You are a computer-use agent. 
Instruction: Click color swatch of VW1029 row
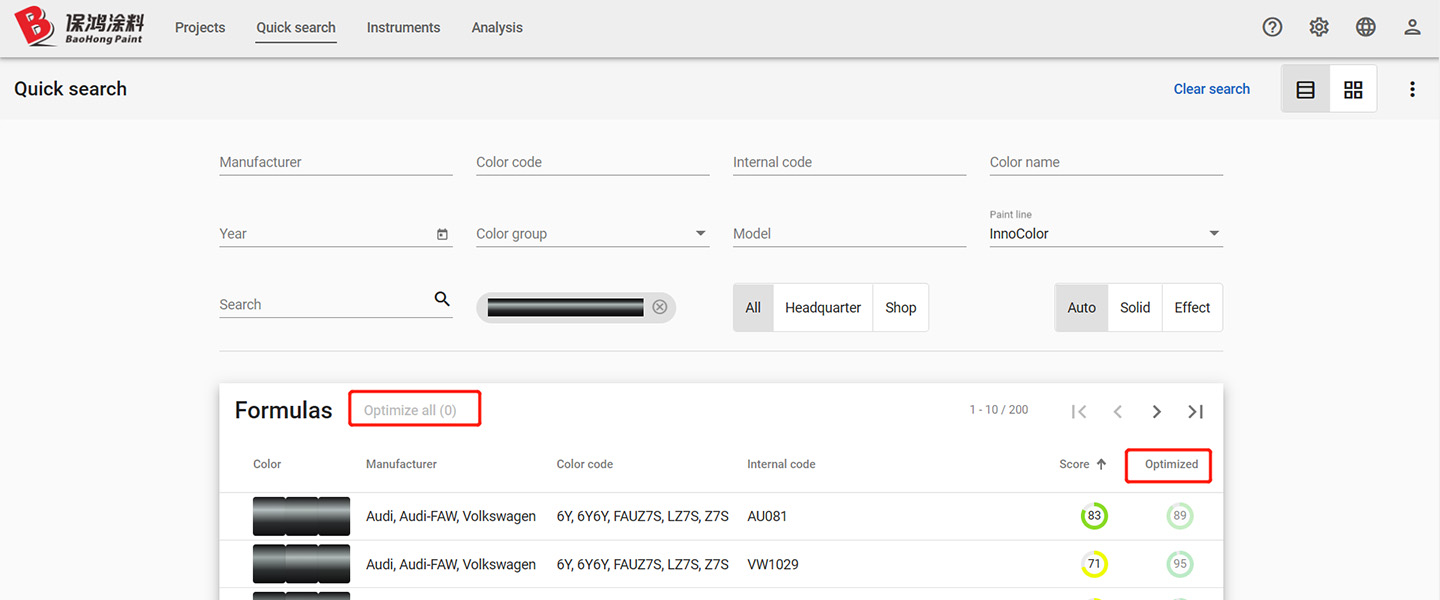[301, 564]
